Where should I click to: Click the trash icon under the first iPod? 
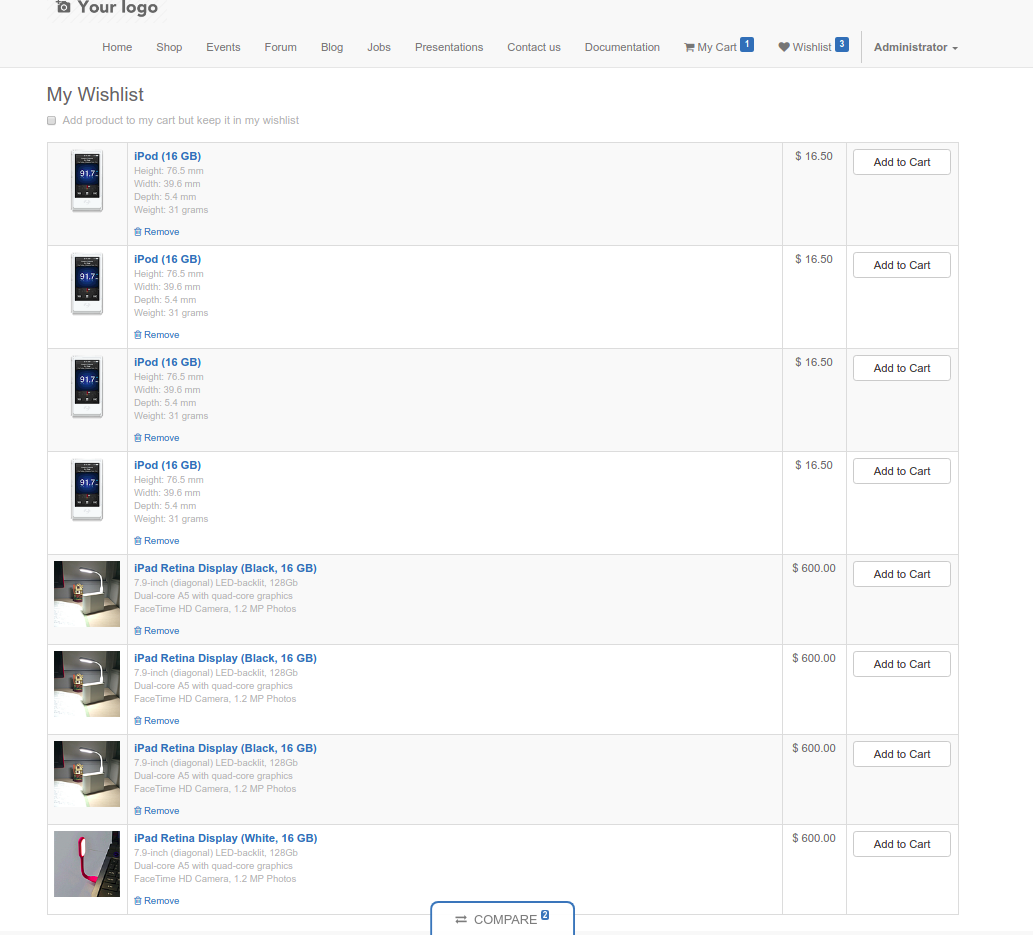click(x=137, y=231)
